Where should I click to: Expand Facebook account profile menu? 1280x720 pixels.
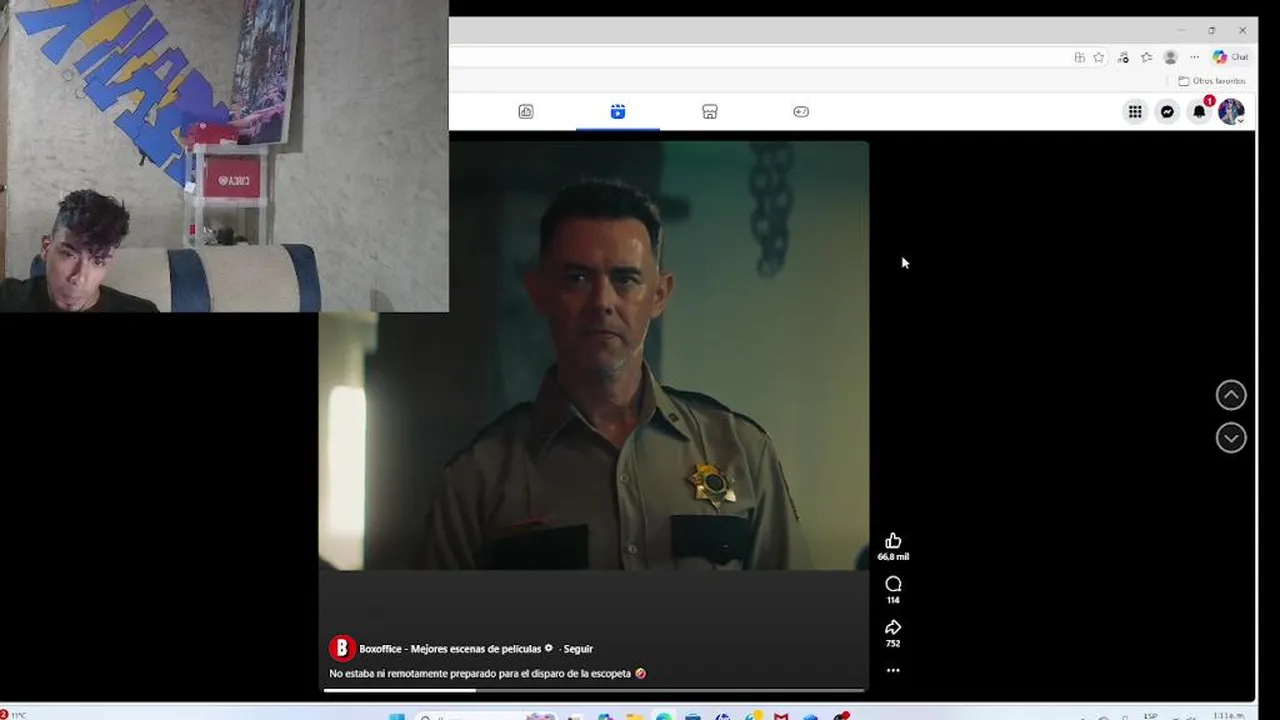pyautogui.click(x=1231, y=112)
